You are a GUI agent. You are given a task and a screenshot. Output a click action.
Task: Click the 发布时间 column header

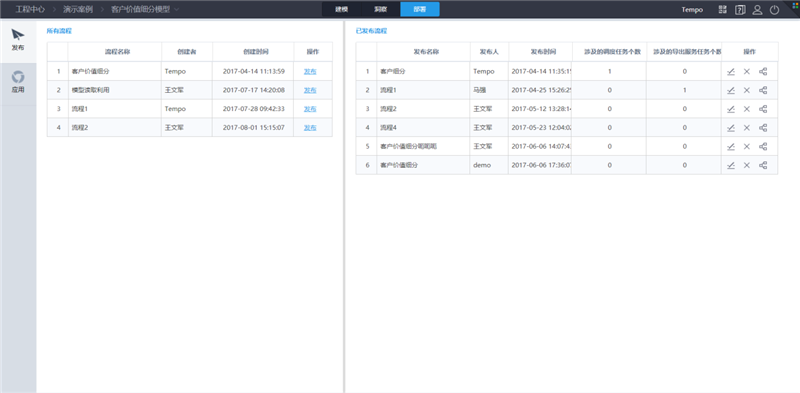(540, 52)
